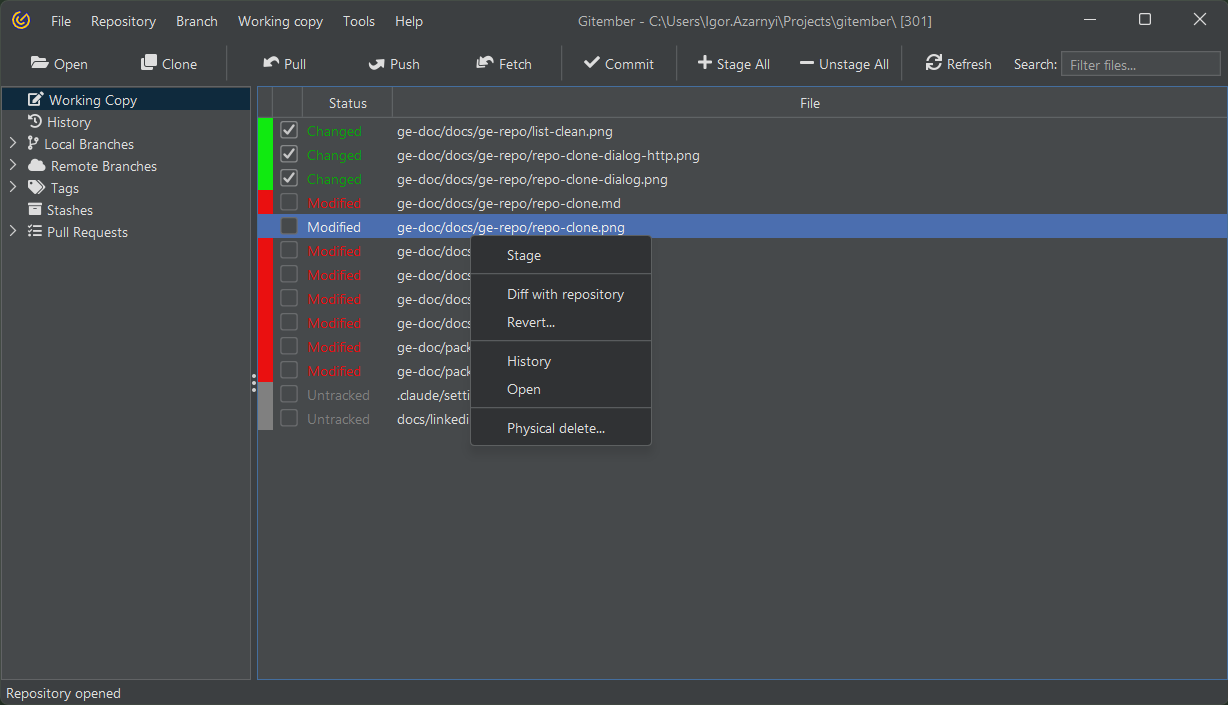Image resolution: width=1228 pixels, height=705 pixels.
Task: Click the Open folder icon in toolbar
Action: [x=40, y=63]
